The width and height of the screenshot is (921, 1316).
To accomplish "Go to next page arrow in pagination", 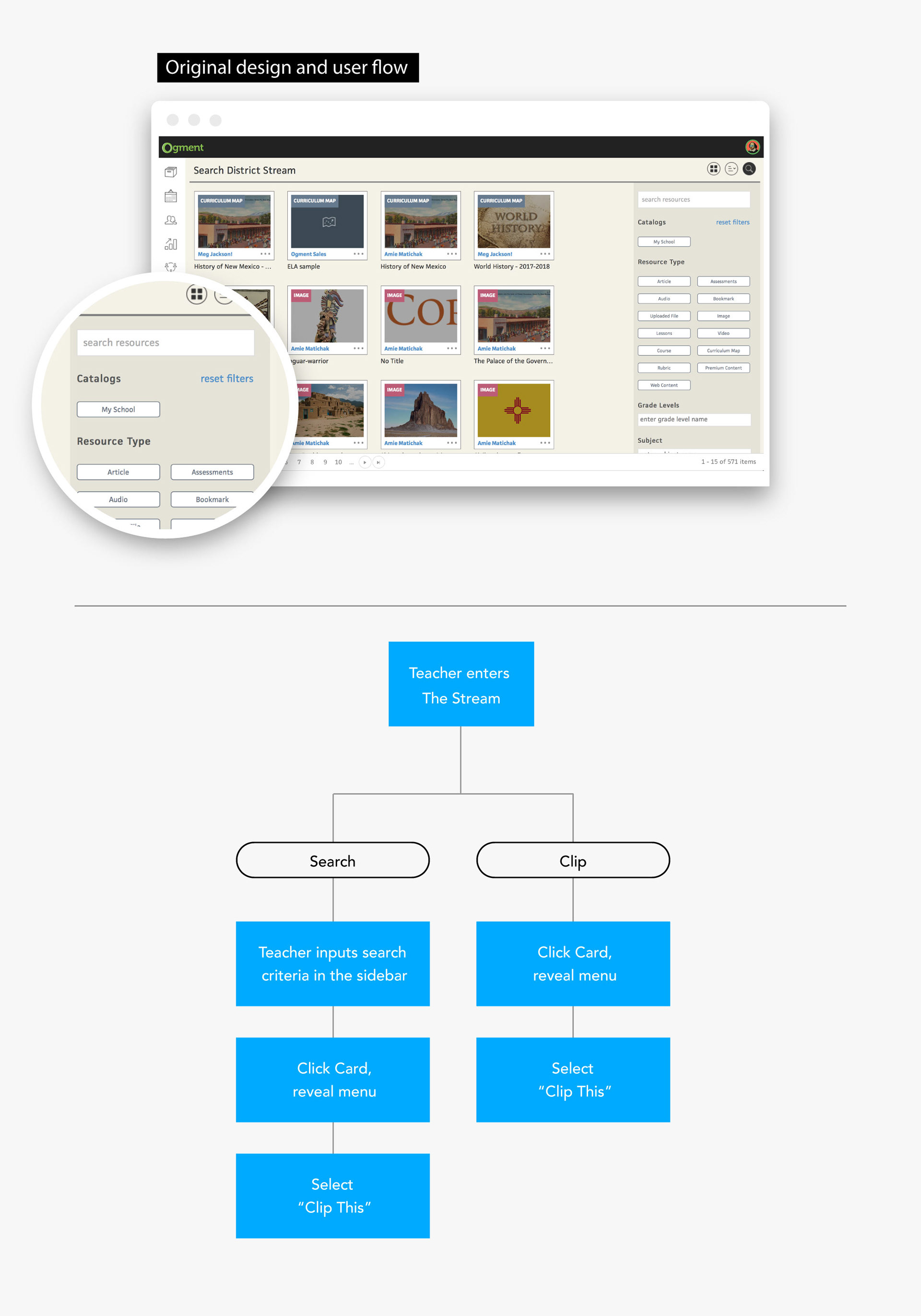I will coord(365,462).
